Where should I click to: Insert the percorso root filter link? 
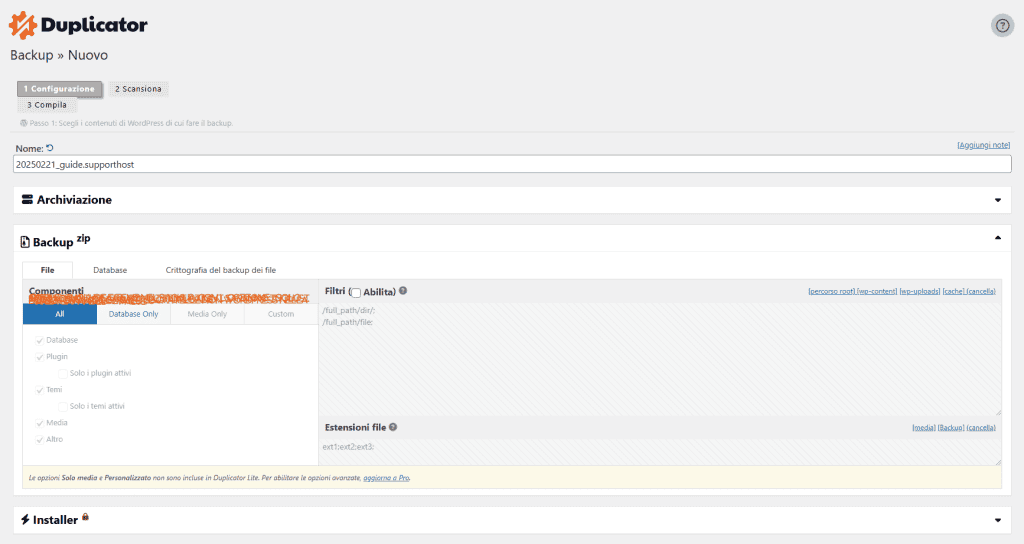(831, 291)
